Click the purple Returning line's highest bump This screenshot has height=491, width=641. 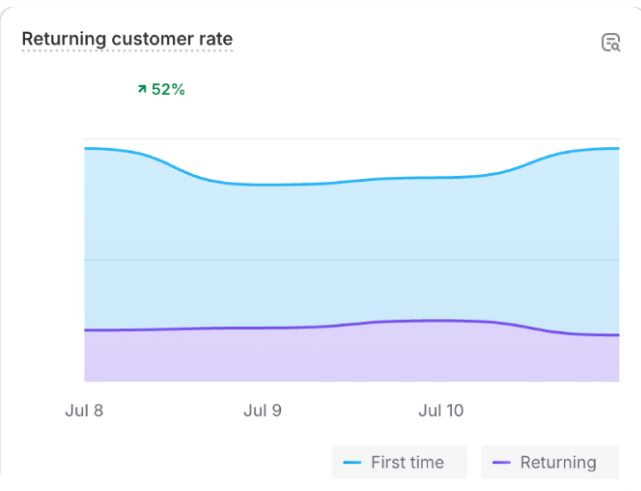click(430, 320)
